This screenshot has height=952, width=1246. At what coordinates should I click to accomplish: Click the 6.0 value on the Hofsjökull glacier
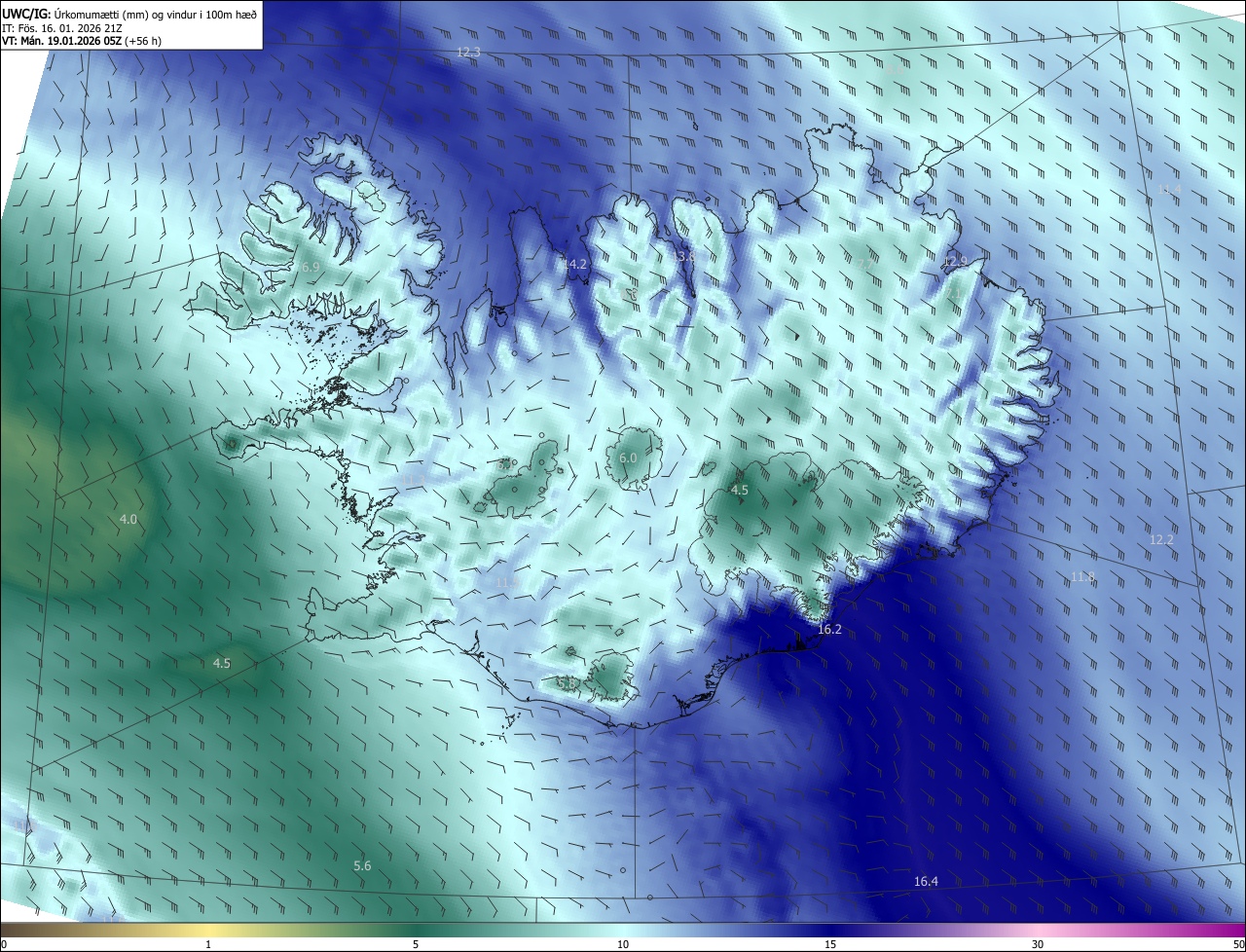click(x=628, y=458)
